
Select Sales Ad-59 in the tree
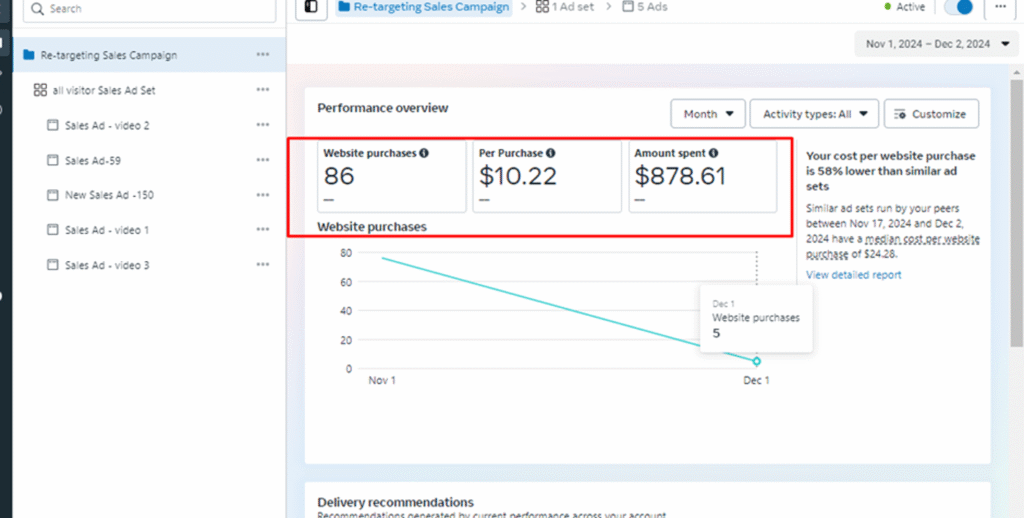point(93,160)
